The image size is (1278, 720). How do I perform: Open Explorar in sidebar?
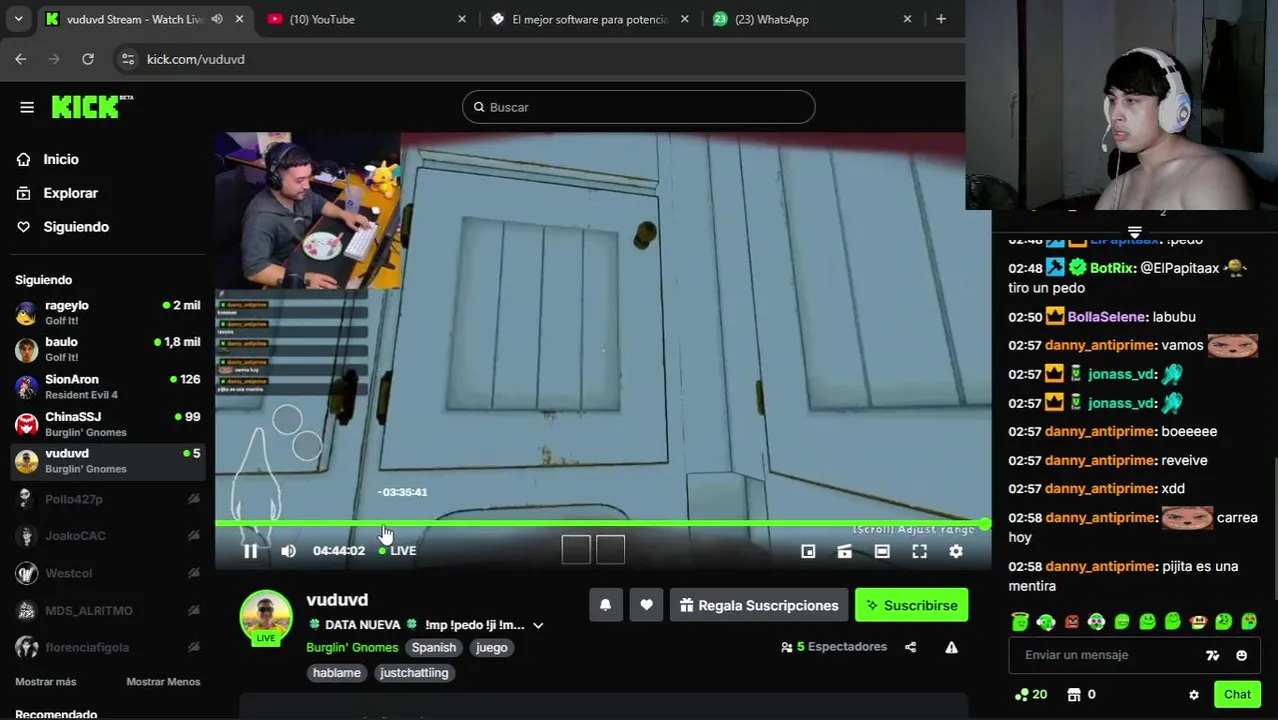tap(70, 193)
